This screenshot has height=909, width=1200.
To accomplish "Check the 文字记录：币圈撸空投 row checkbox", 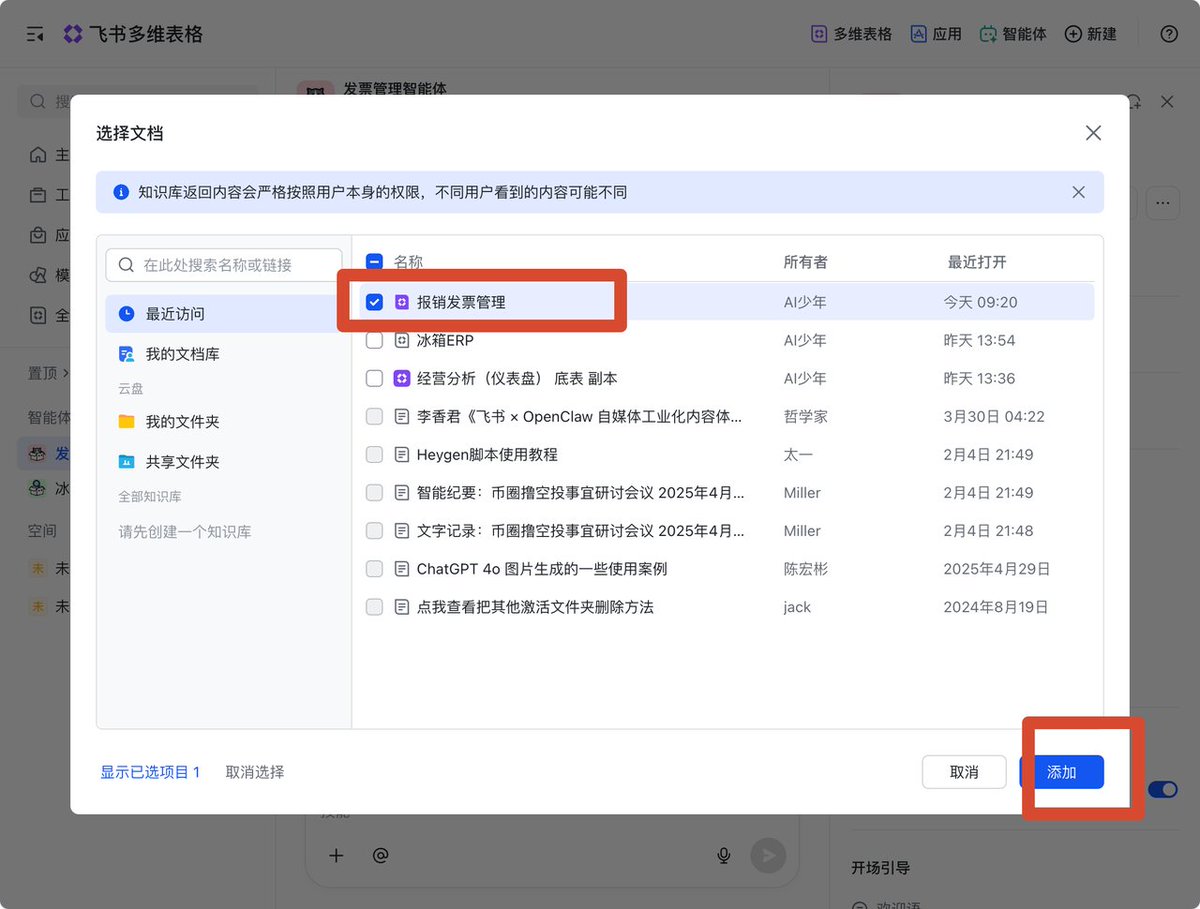I will pyautogui.click(x=374, y=530).
